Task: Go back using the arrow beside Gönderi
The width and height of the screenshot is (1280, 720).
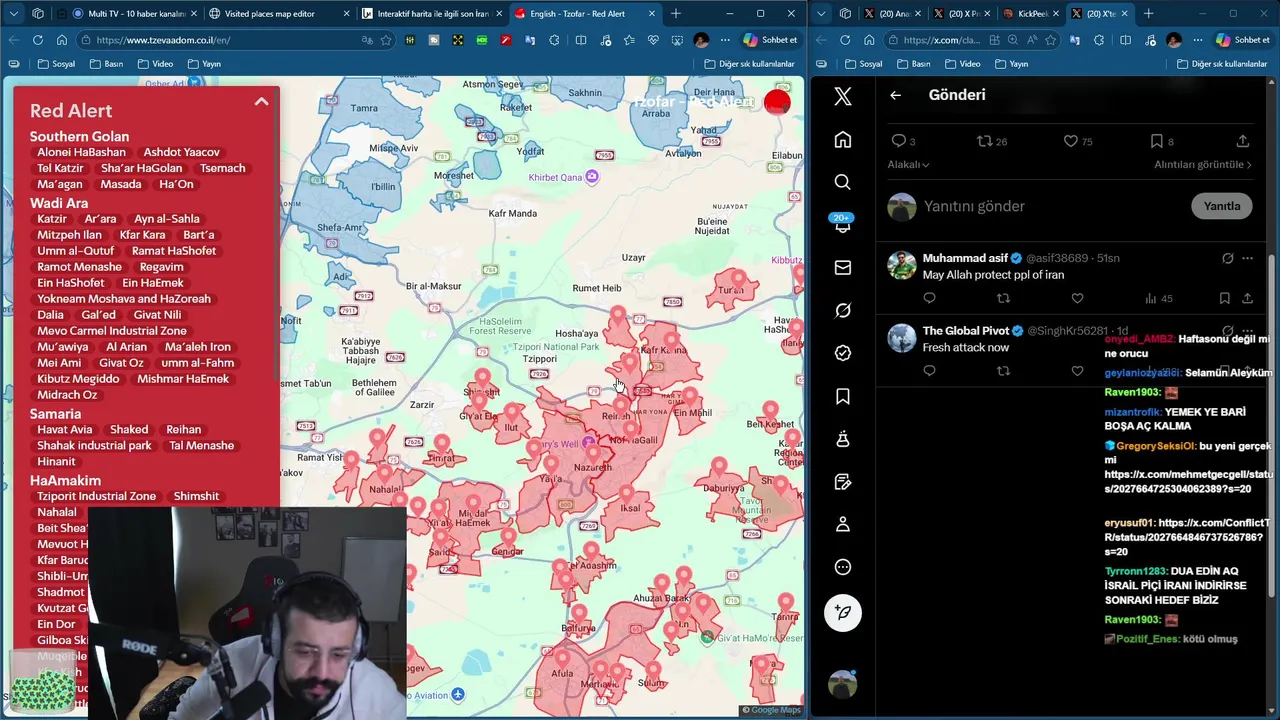Action: pos(895,95)
